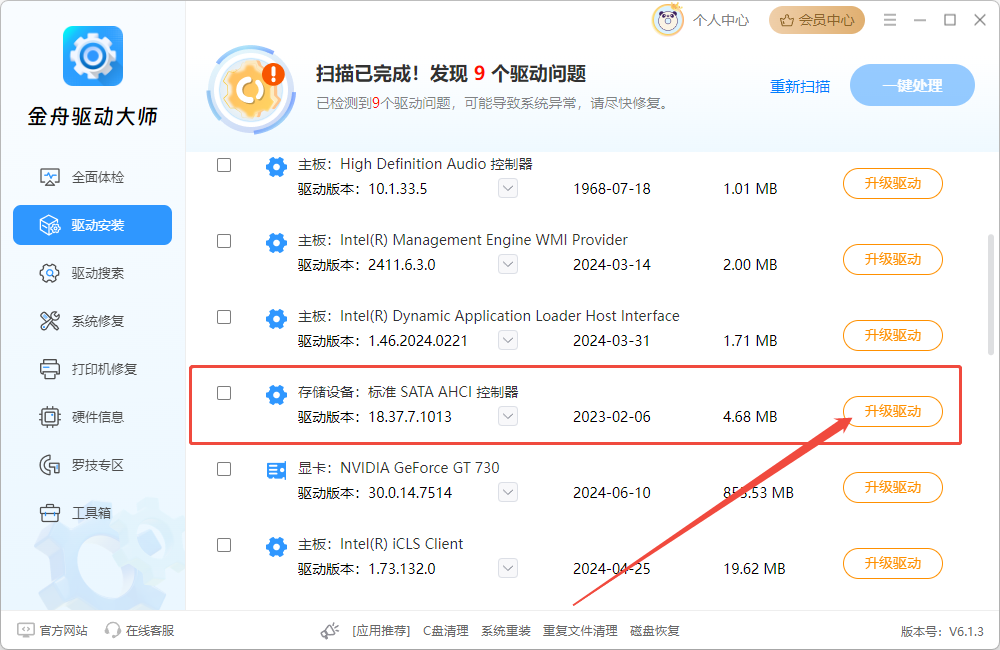Click gear icon beside High Definition Audio
The width and height of the screenshot is (1000, 650).
tap(276, 166)
